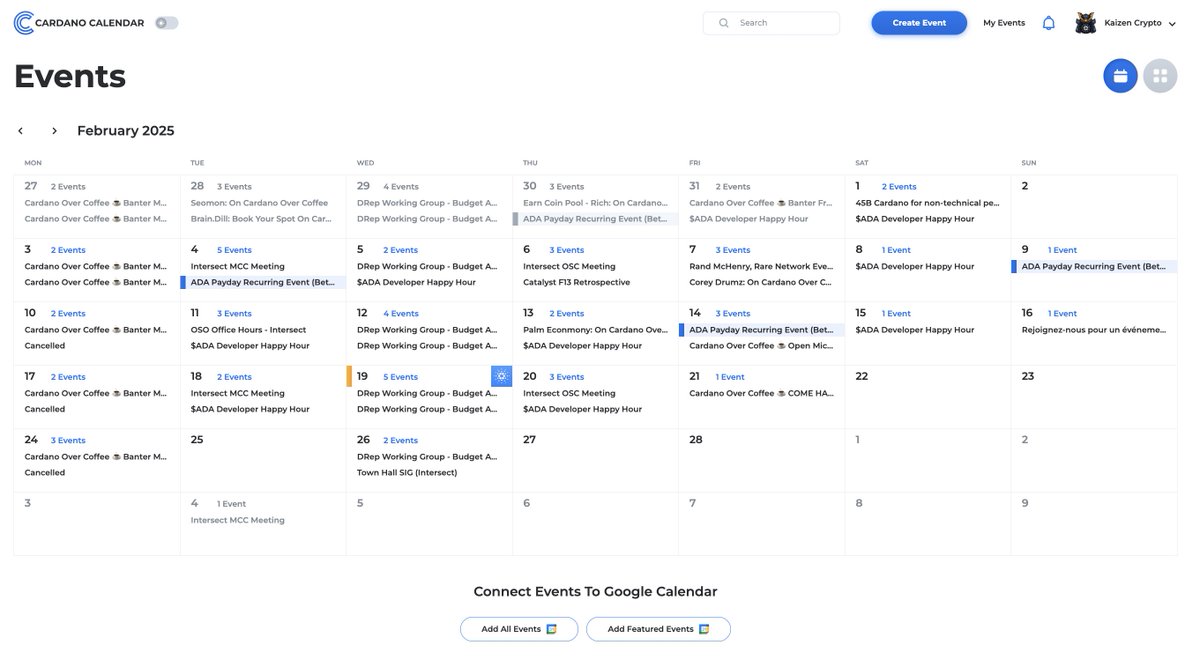Open Brain.Dill: Book Your Spot event

(x=263, y=219)
